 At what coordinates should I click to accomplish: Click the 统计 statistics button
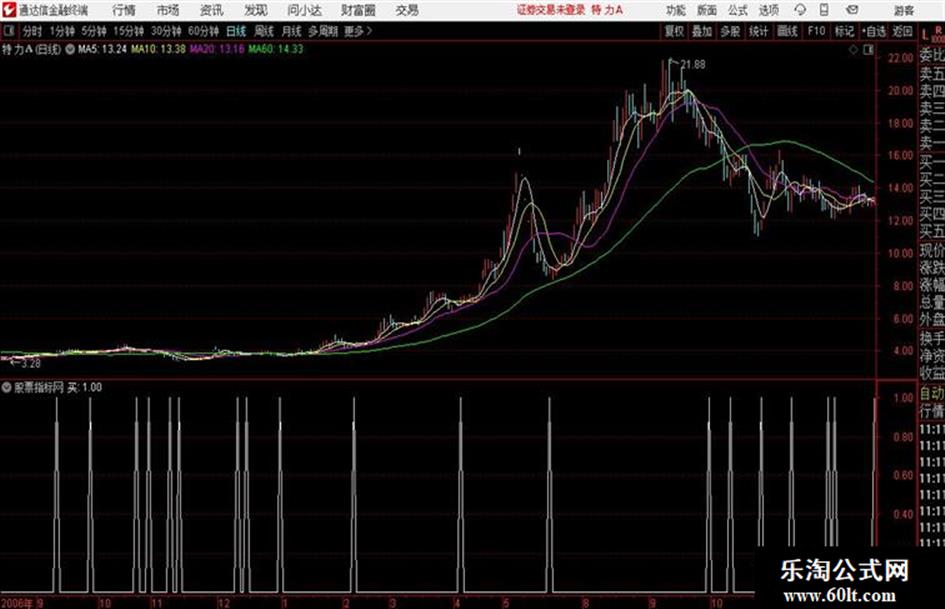pos(758,31)
